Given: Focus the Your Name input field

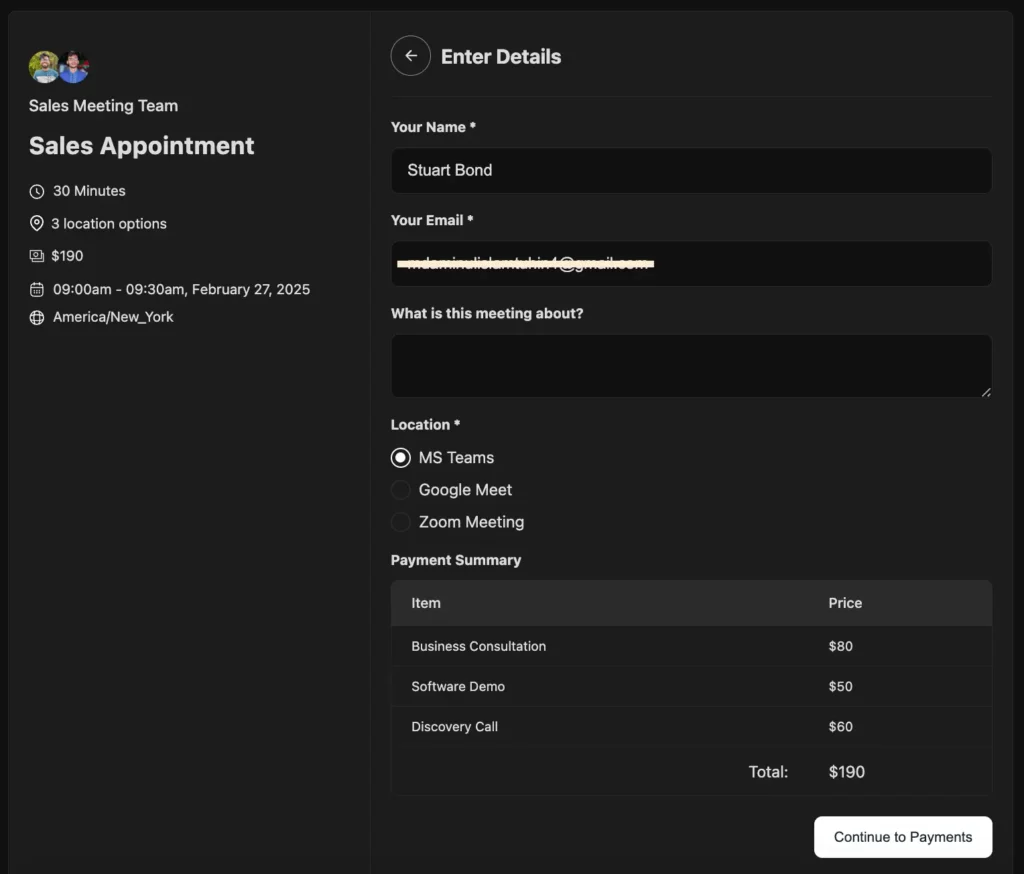Looking at the screenshot, I should click(x=691, y=171).
